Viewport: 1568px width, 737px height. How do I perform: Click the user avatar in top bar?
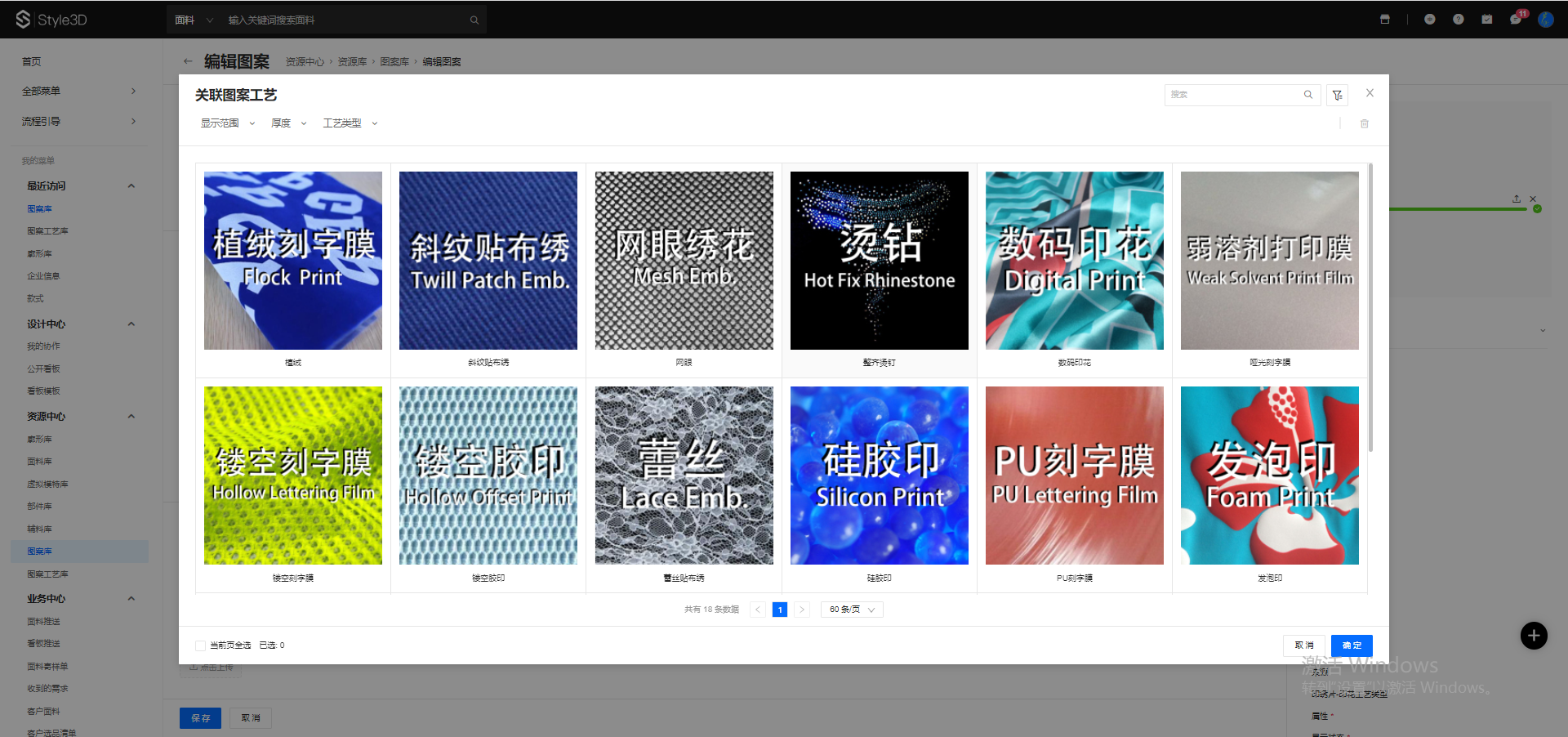[1545, 20]
